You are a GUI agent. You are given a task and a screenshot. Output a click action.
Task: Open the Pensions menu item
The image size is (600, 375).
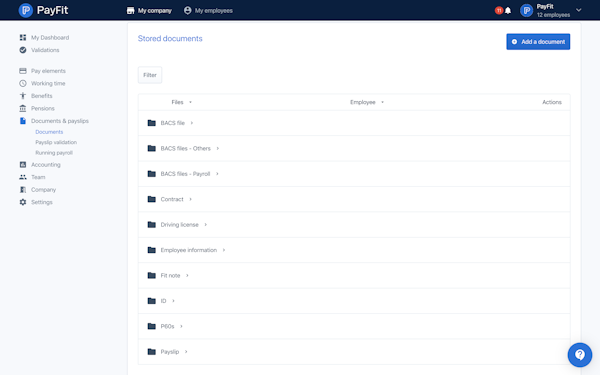pos(43,108)
